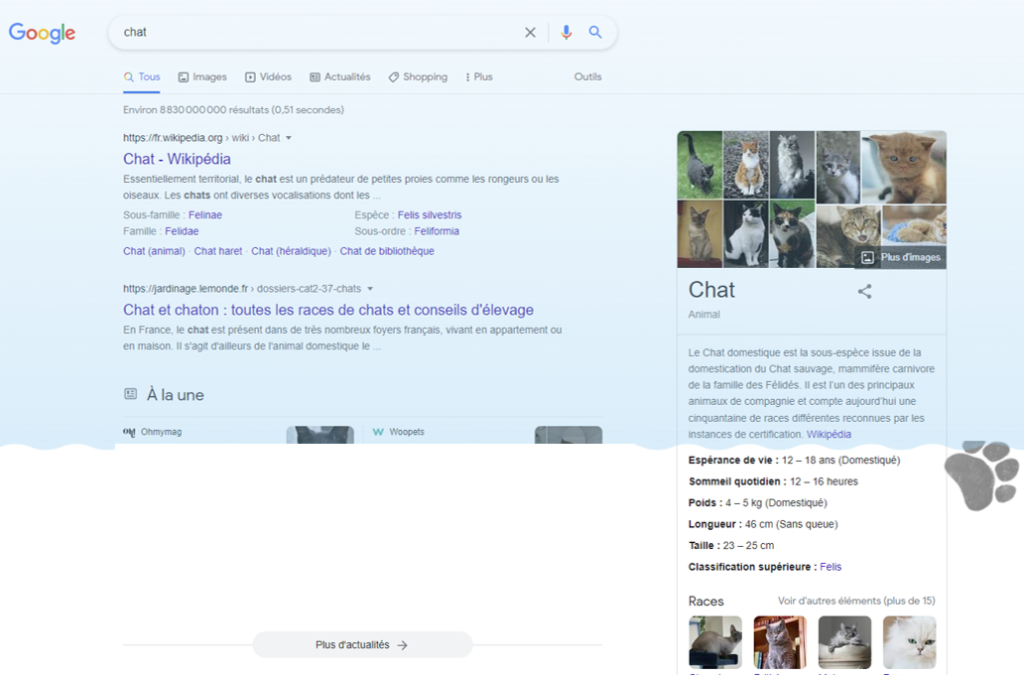The image size is (1024, 678).
Task: Open 'Chat et chaton' Le Monde result
Action: [328, 310]
